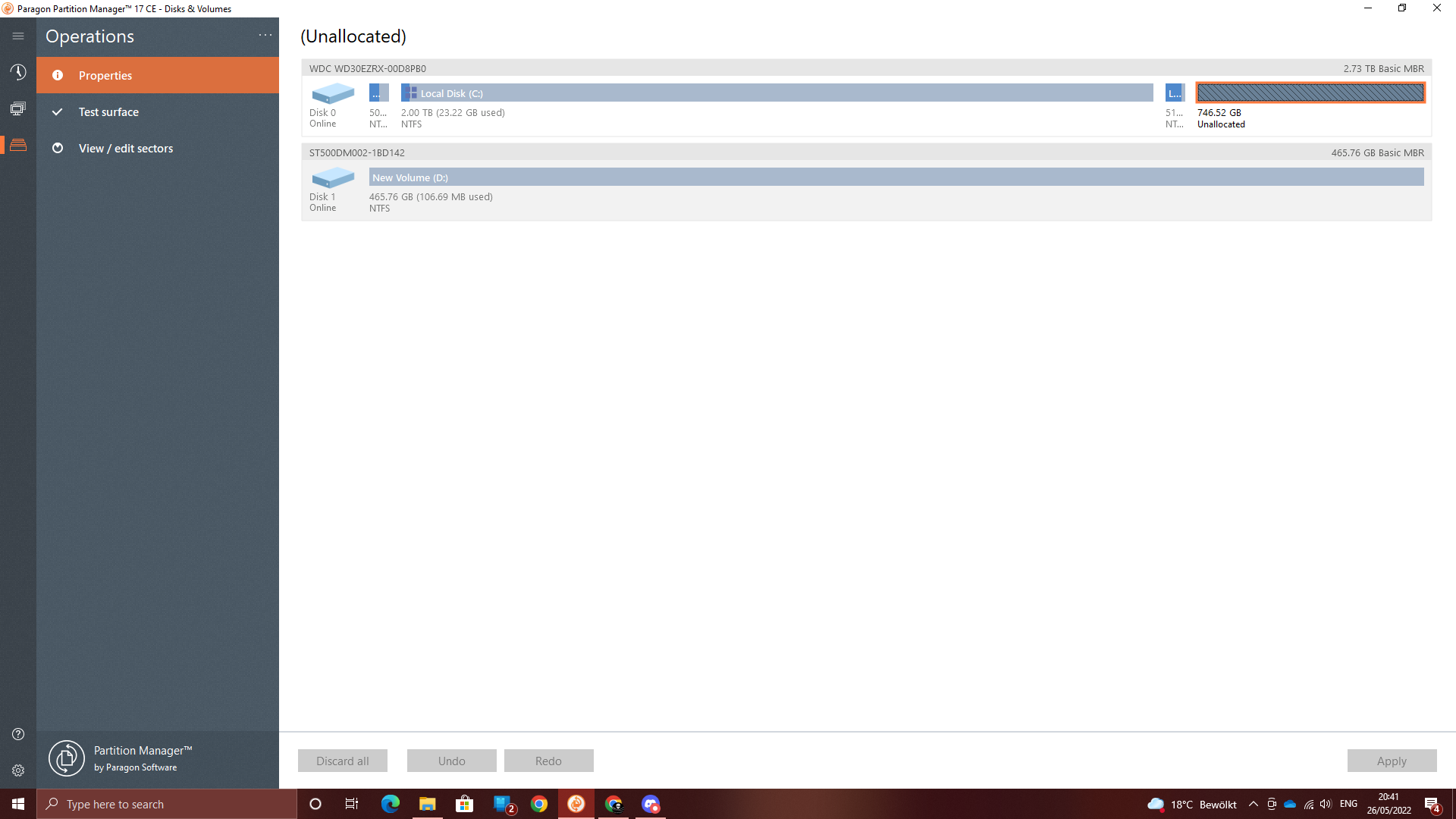The width and height of the screenshot is (1456, 819).
Task: Click the Disk 0 drive icon
Action: pos(333,93)
